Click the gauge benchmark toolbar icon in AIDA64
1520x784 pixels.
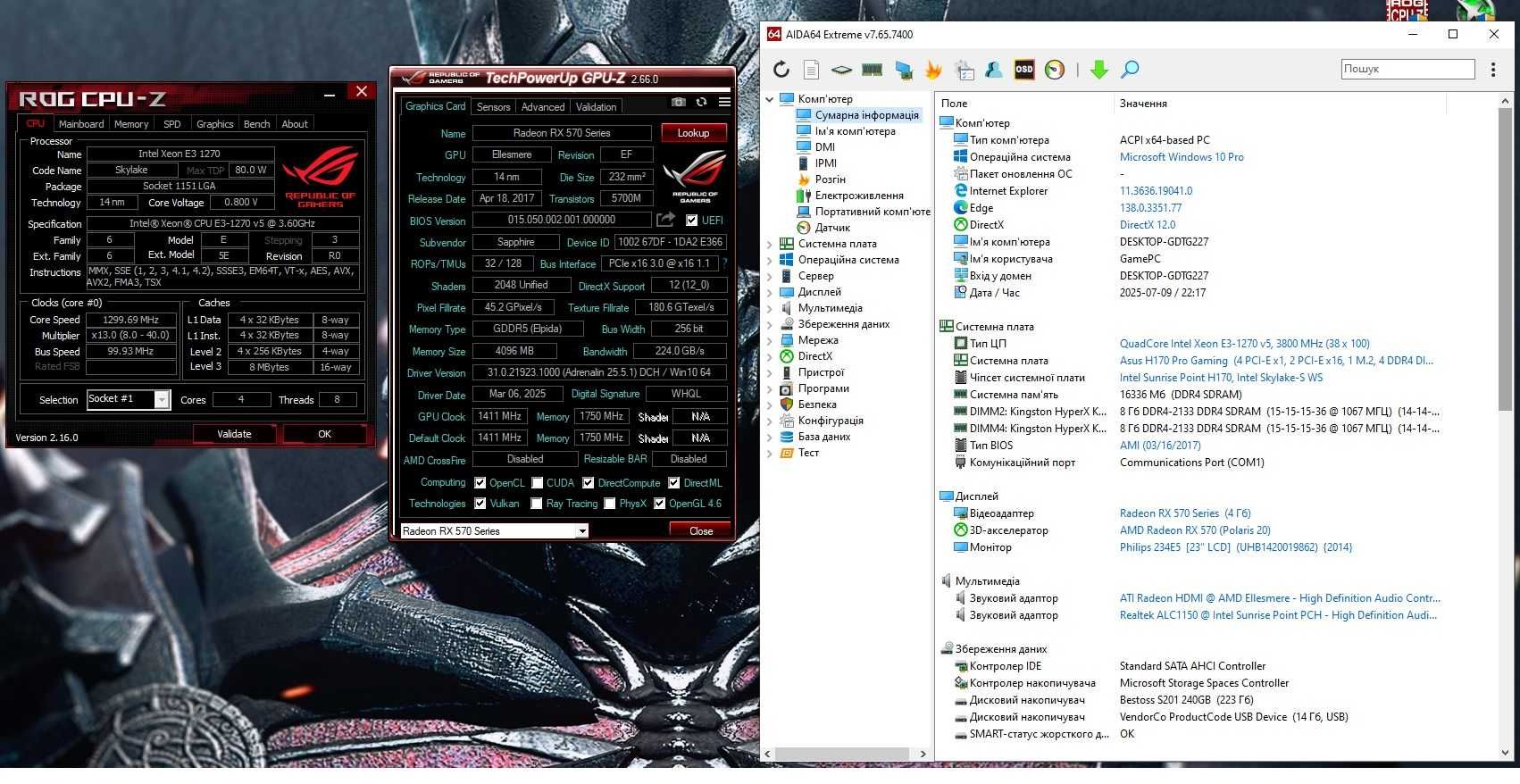point(1055,70)
